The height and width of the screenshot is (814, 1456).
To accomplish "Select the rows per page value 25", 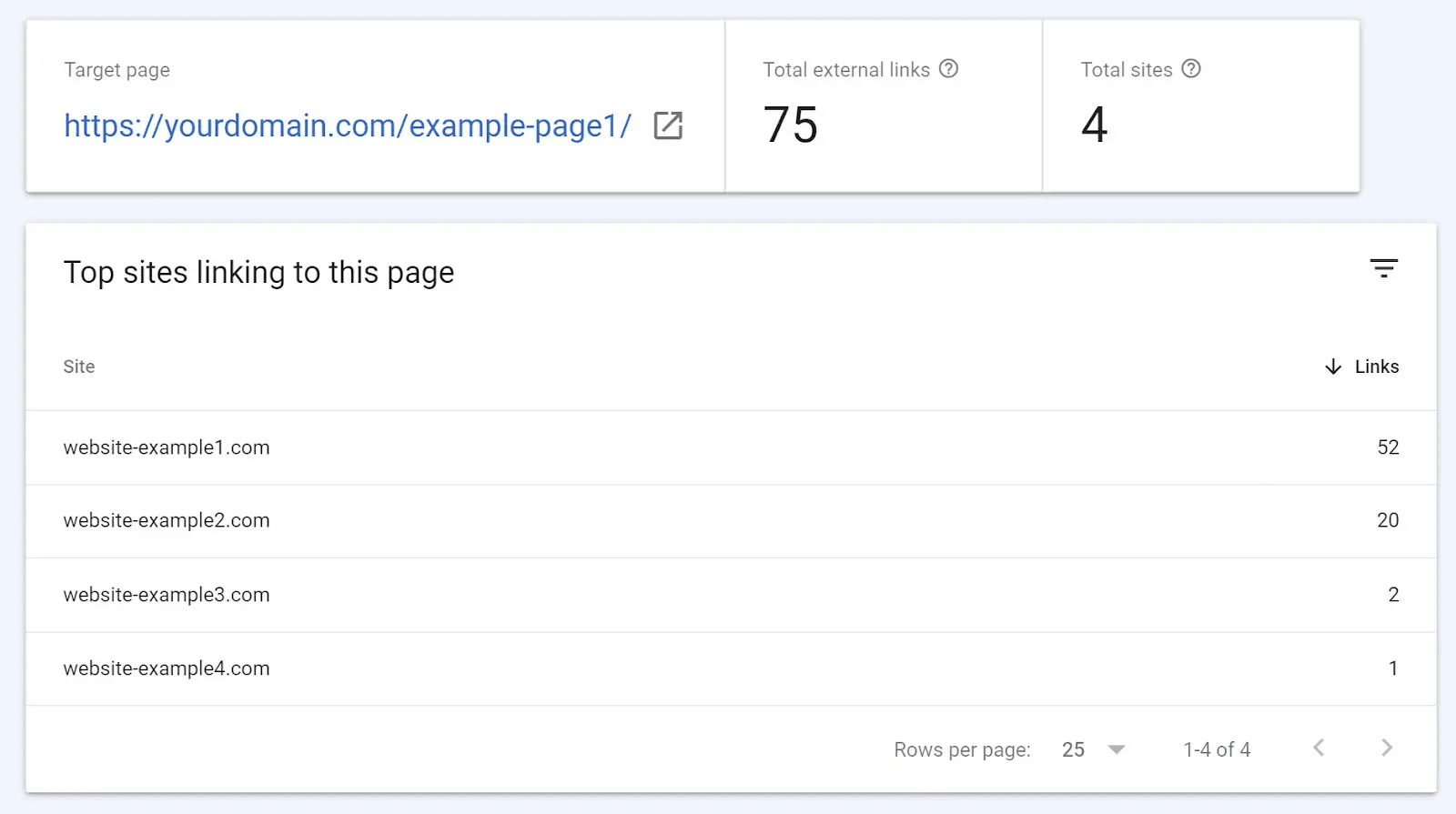I will (x=1073, y=749).
